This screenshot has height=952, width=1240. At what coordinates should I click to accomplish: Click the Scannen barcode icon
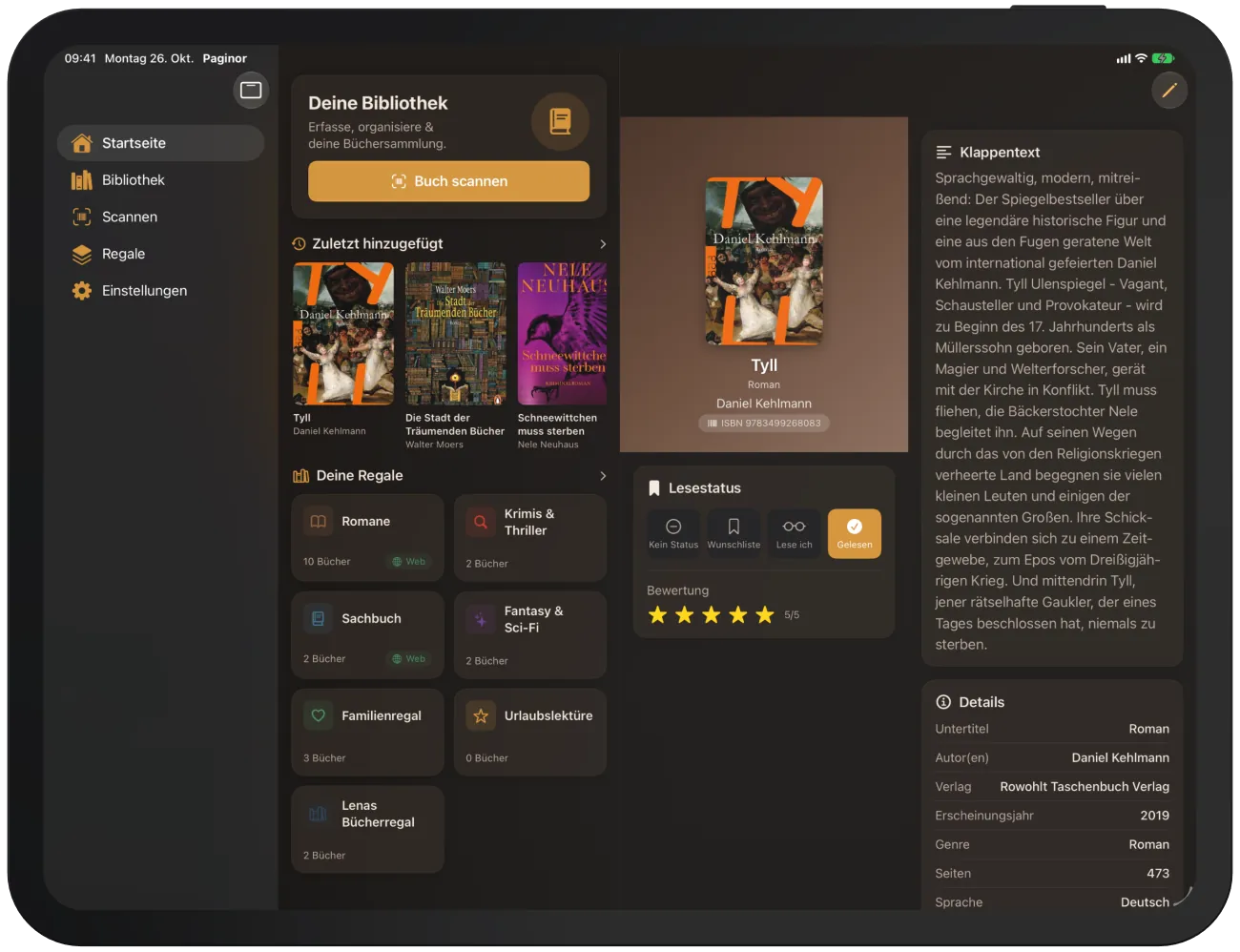82,217
